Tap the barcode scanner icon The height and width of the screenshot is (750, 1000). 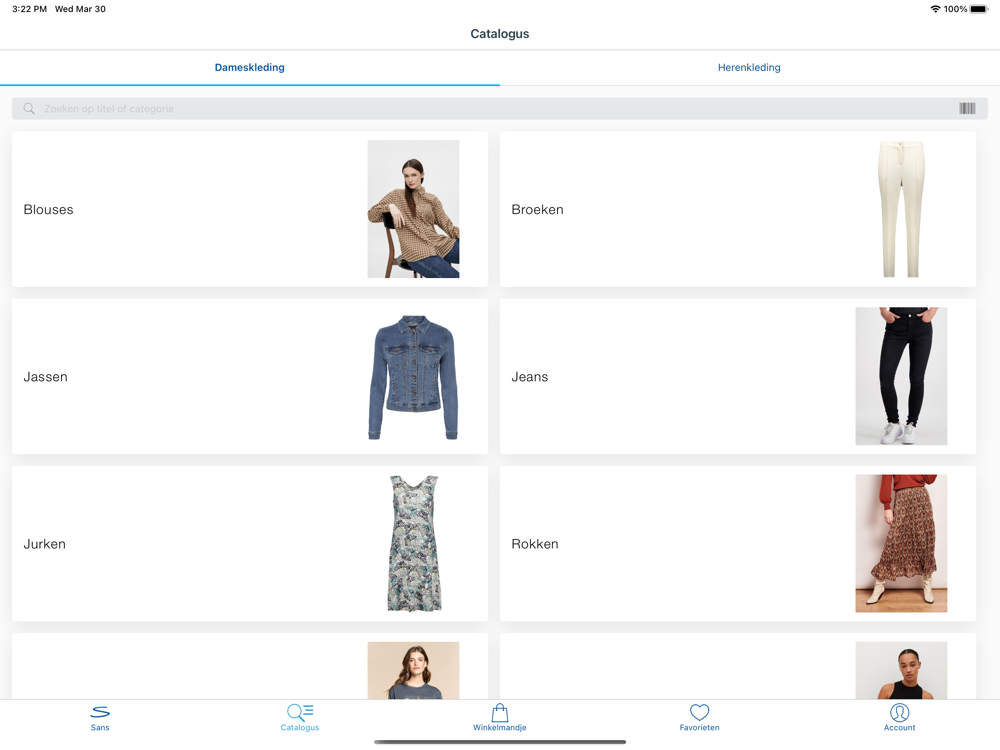[x=967, y=108]
